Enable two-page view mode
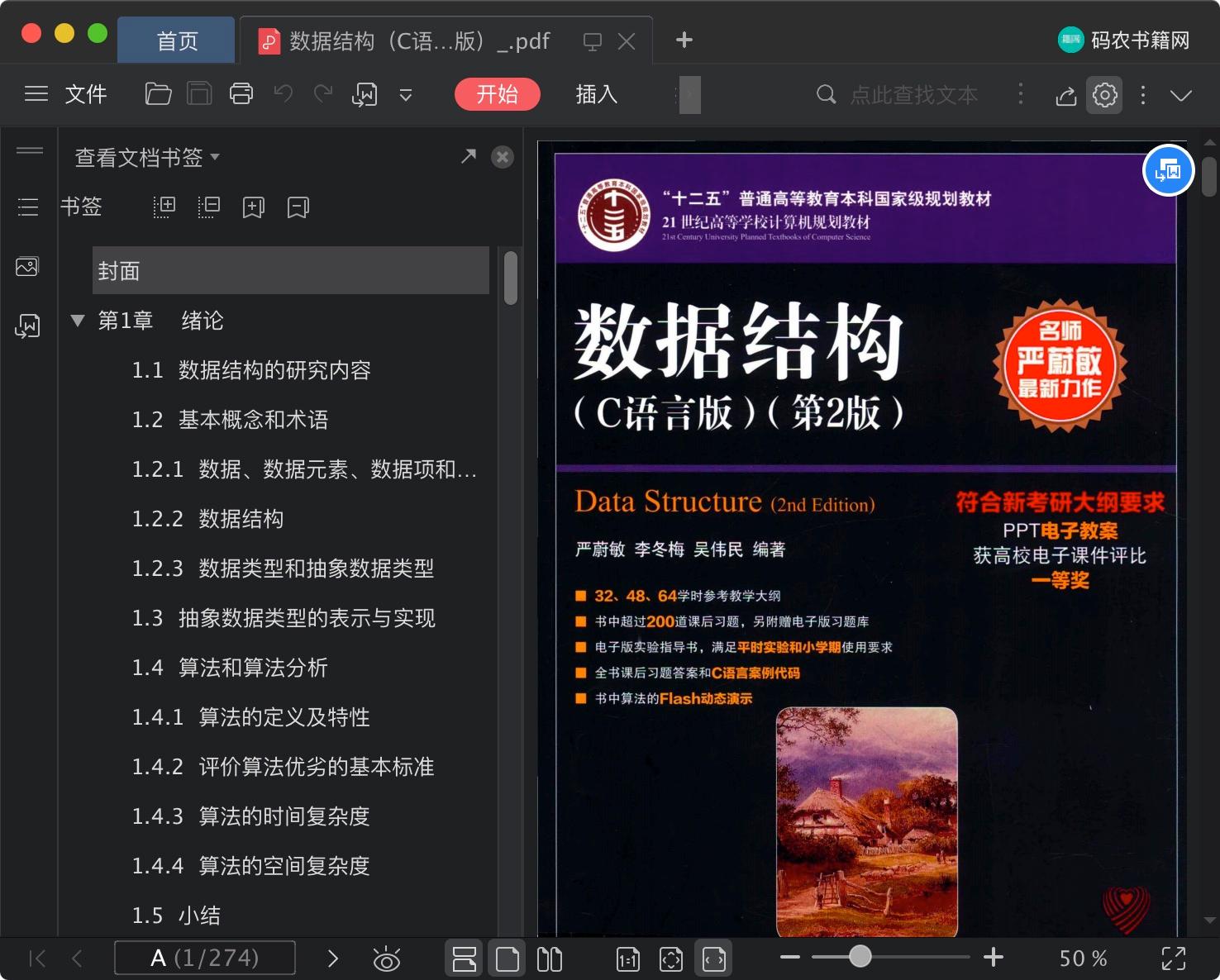 click(550, 959)
